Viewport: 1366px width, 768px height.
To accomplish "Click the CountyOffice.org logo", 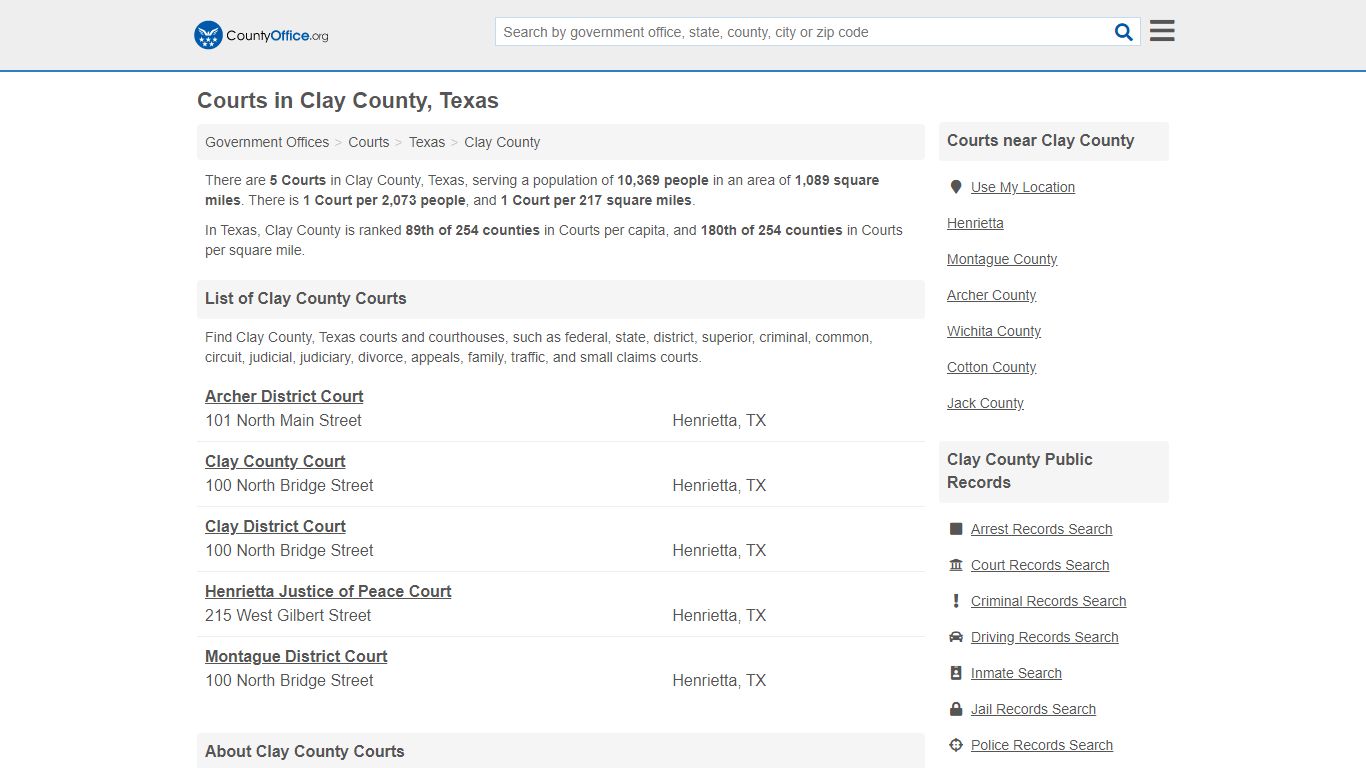I will coord(261,35).
